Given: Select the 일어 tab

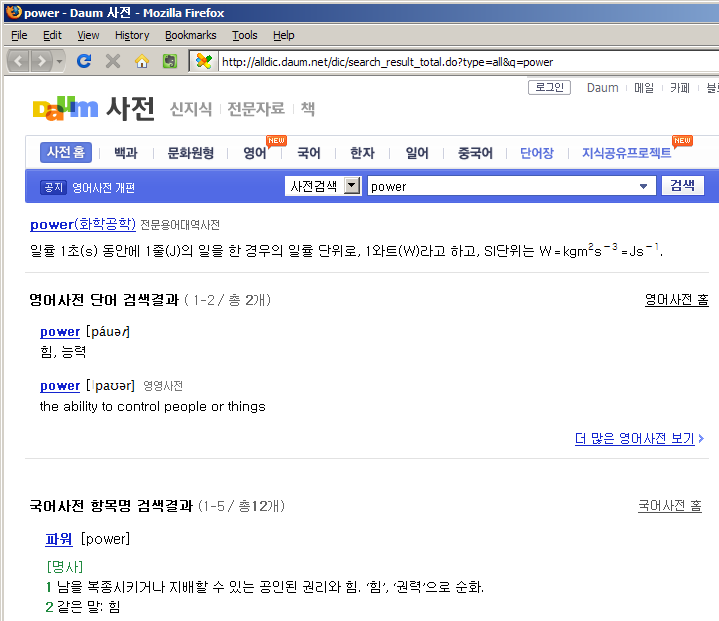Looking at the screenshot, I should [417, 153].
